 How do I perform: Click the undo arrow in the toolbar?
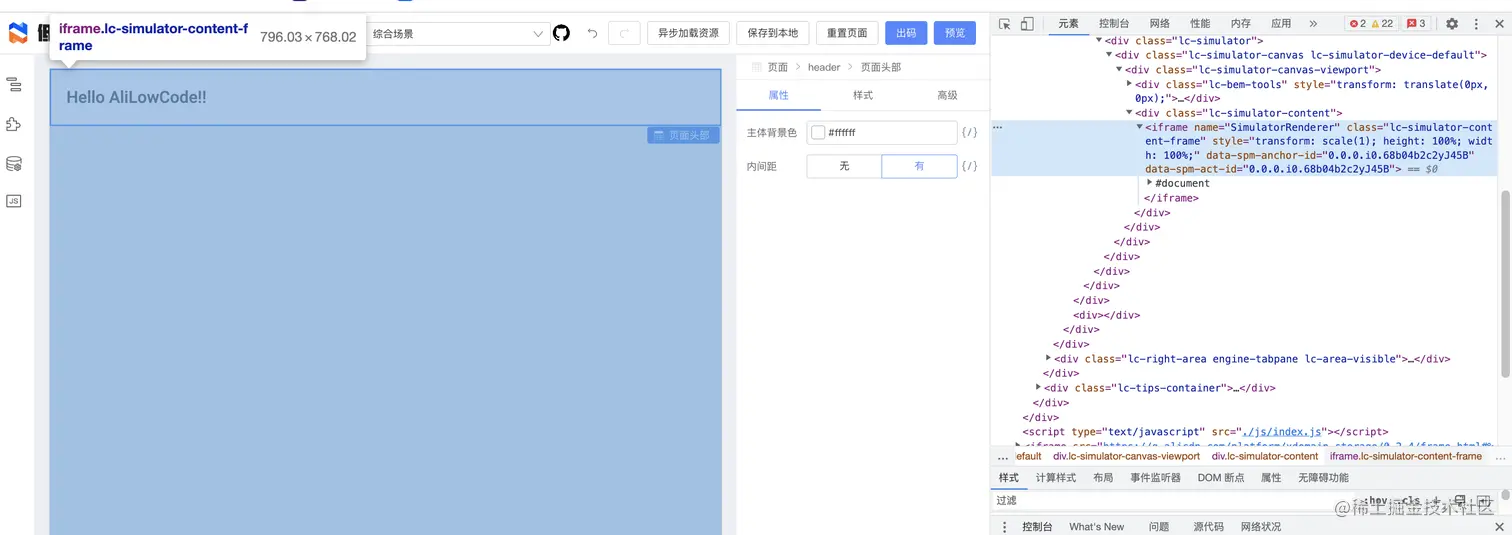(x=592, y=33)
